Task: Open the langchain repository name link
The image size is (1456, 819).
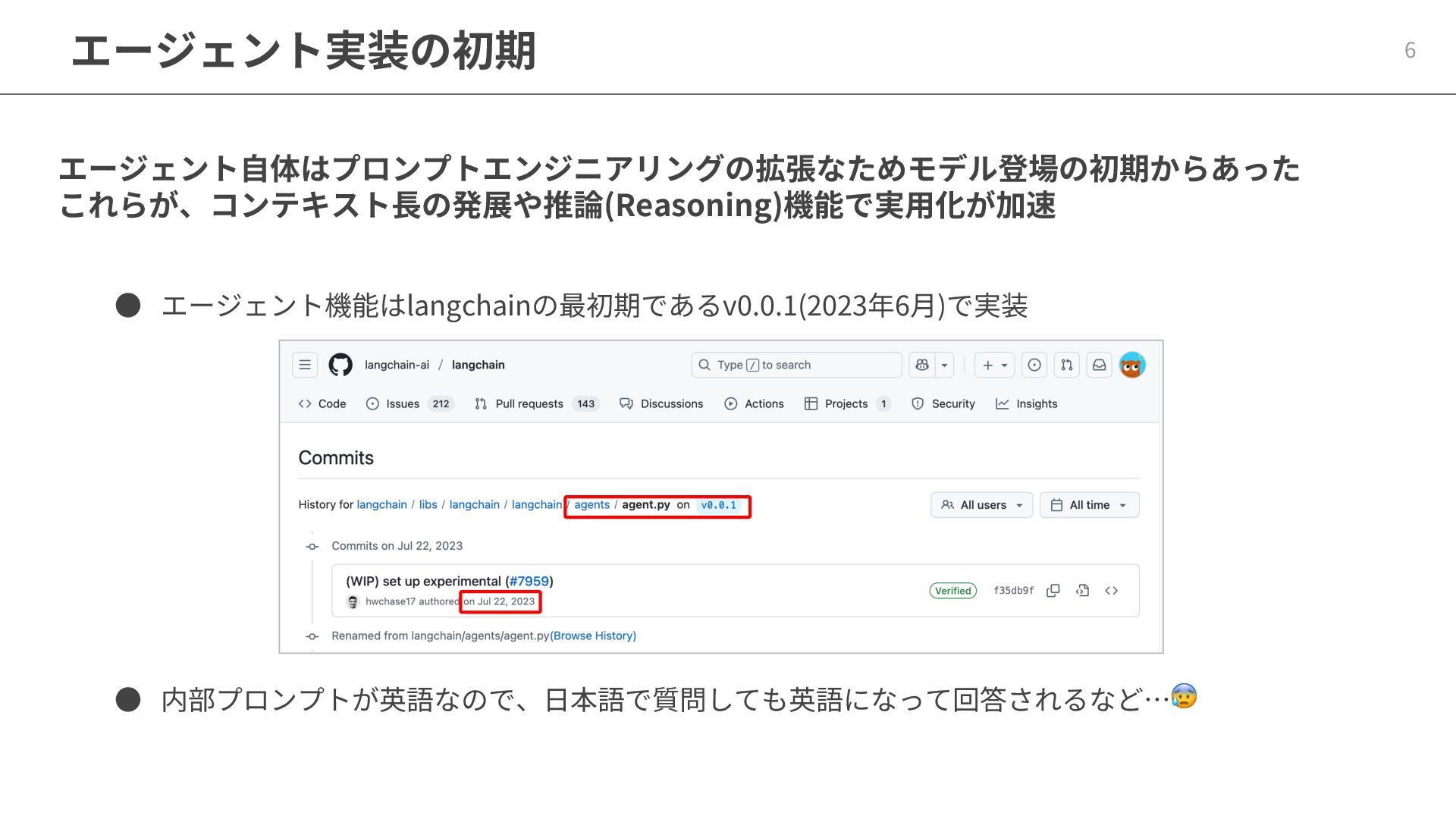Action: pyautogui.click(x=478, y=365)
